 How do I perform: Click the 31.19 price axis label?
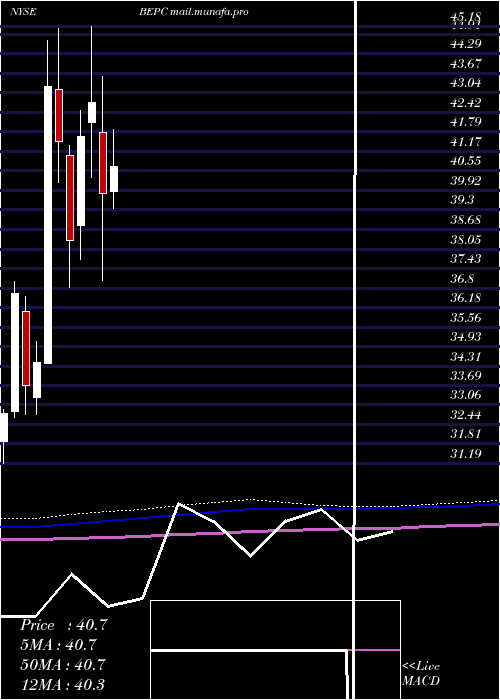pos(466,454)
